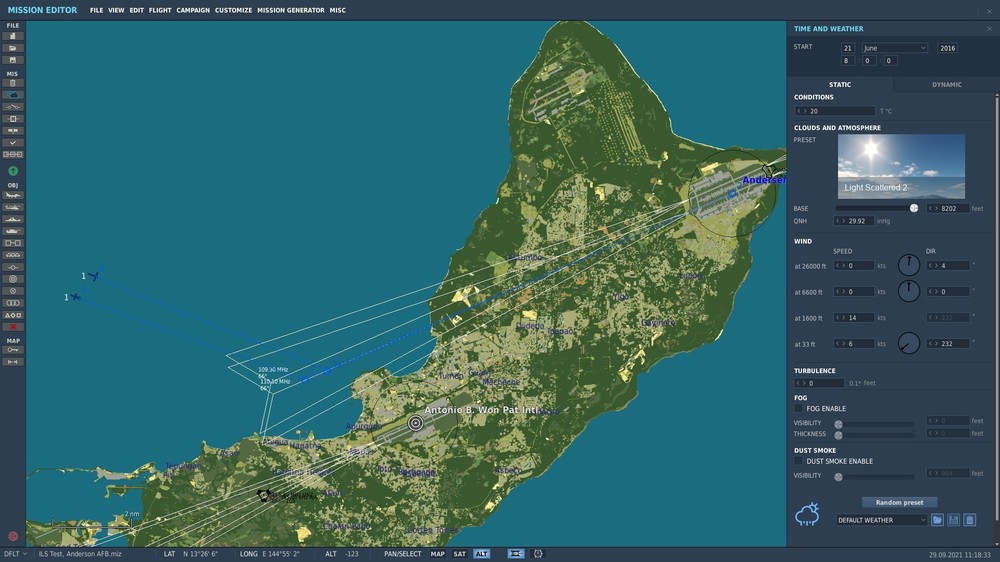
Task: Click the save mission floppy icon
Action: click(13, 60)
